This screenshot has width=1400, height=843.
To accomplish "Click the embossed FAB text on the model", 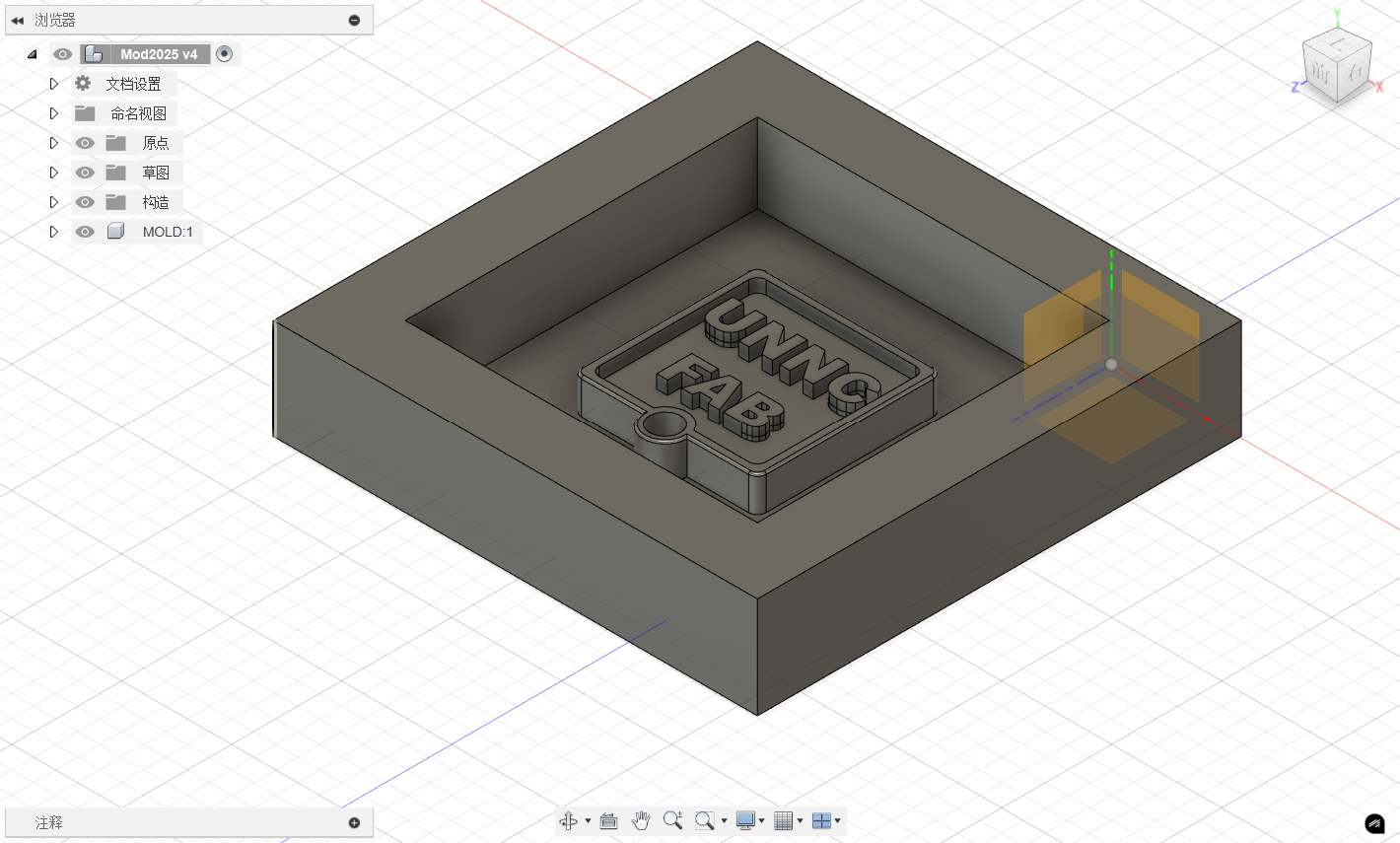I will [x=720, y=397].
